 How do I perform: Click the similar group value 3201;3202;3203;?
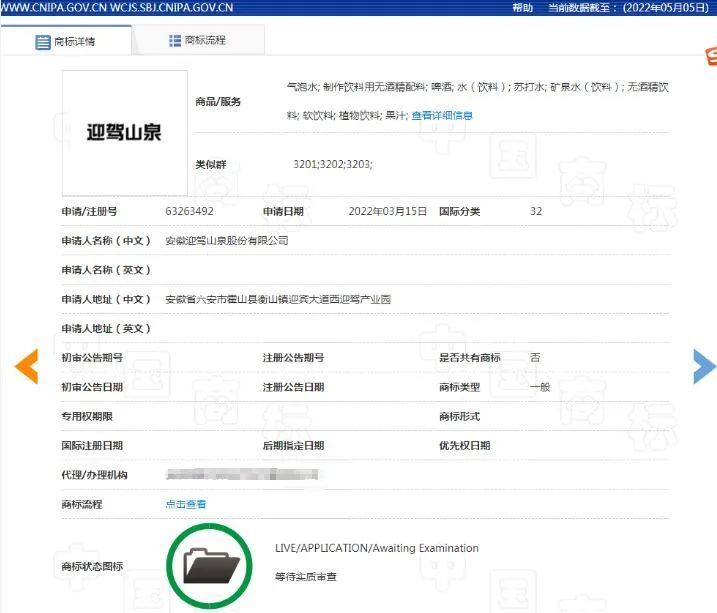click(333, 164)
